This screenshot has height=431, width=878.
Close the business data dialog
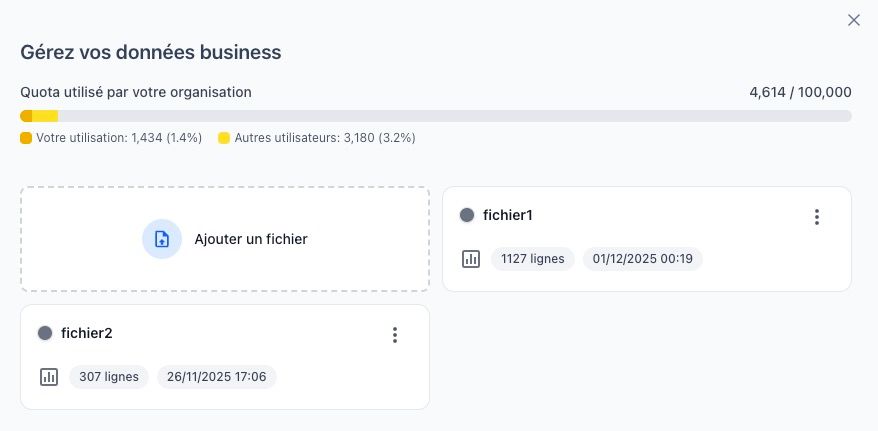(x=854, y=20)
